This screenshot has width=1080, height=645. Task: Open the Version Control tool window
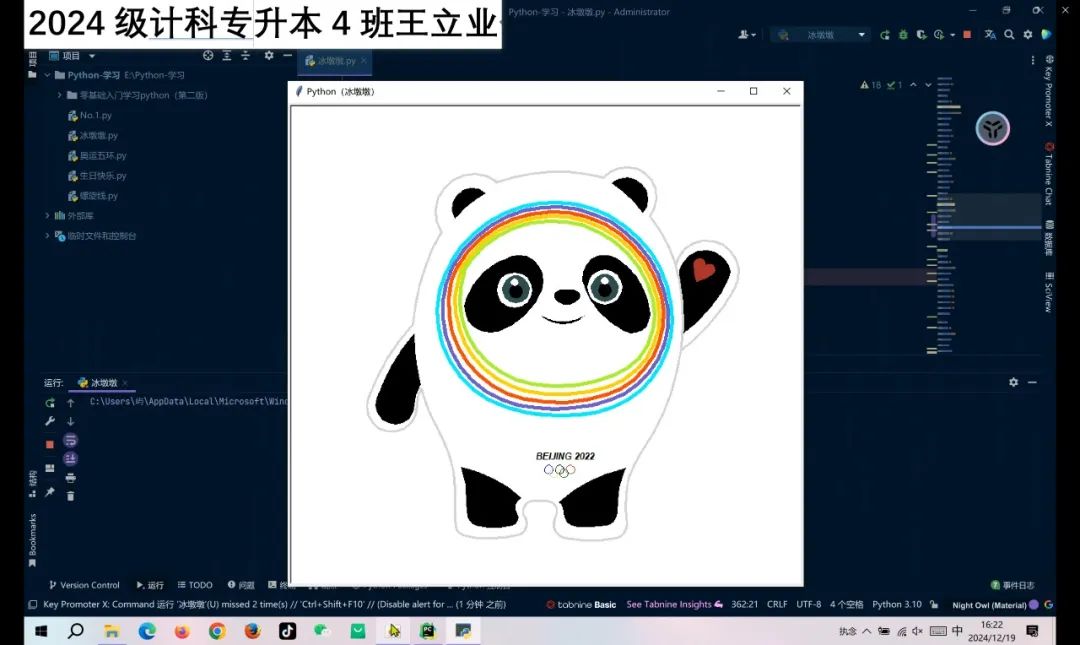[x=84, y=585]
